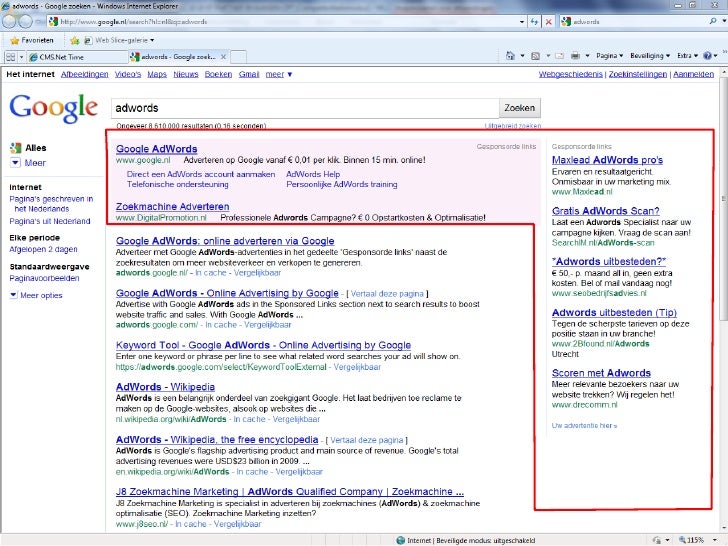Screen dimensions: 728x546
Task: Click the Zoeken search button
Action: [x=520, y=108]
